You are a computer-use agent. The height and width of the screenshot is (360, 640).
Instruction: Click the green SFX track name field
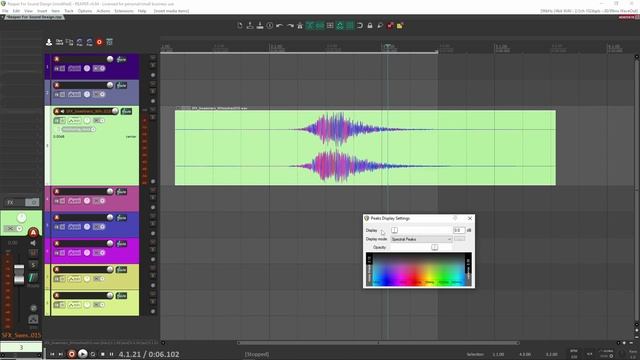[88, 111]
